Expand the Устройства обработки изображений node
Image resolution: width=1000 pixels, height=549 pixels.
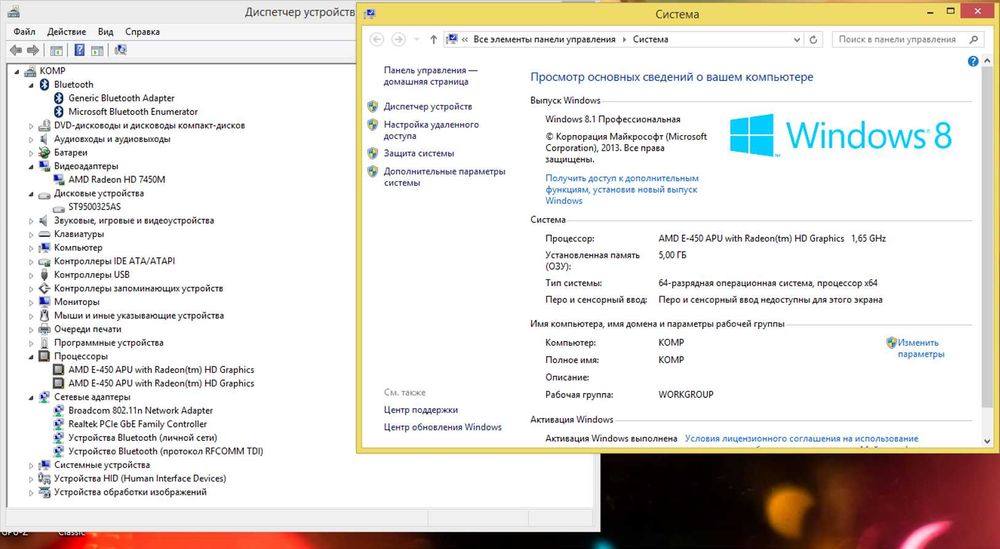31,492
